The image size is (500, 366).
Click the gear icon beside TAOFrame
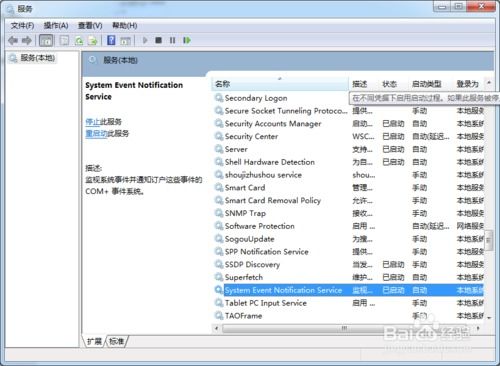(219, 315)
